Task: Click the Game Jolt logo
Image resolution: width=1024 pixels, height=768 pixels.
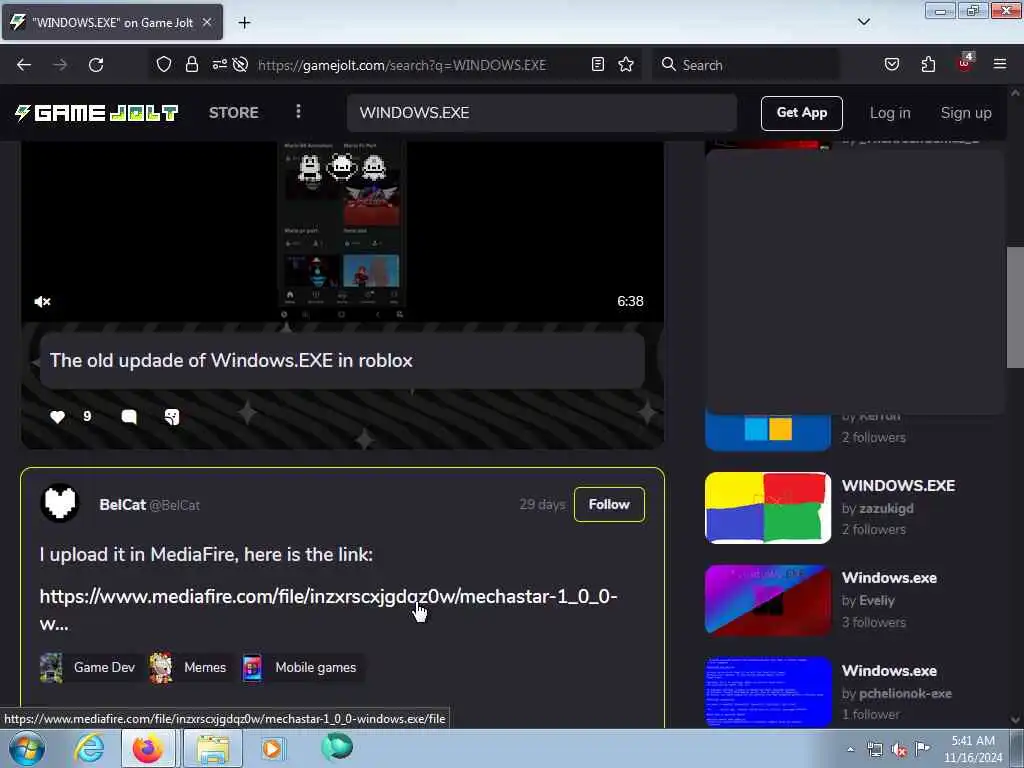Action: pos(97,113)
